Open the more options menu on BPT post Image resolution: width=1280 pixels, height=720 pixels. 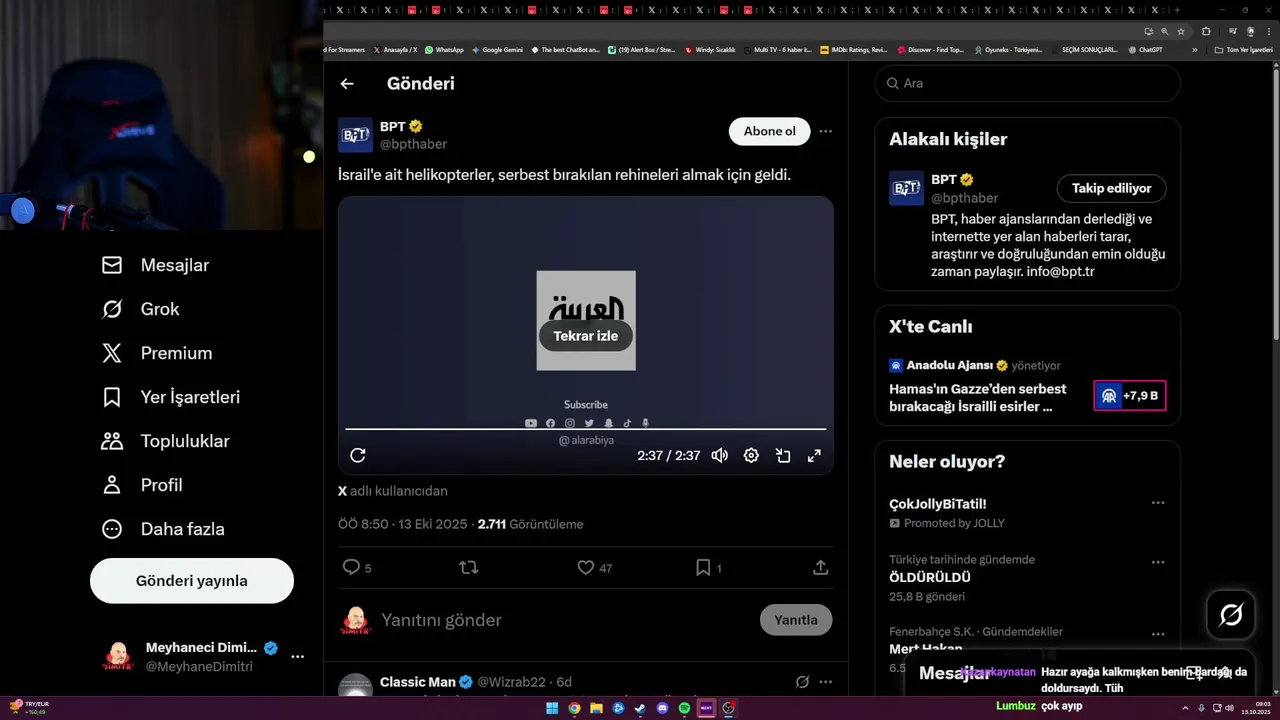pyautogui.click(x=825, y=131)
